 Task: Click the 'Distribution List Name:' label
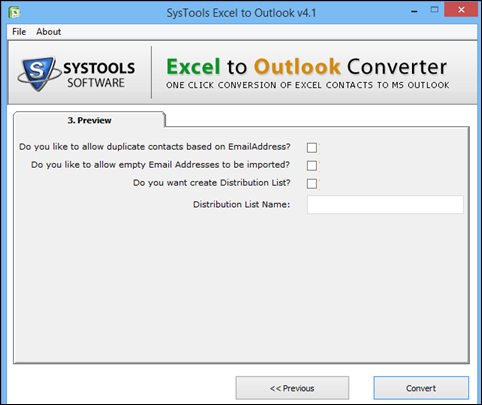(x=241, y=204)
